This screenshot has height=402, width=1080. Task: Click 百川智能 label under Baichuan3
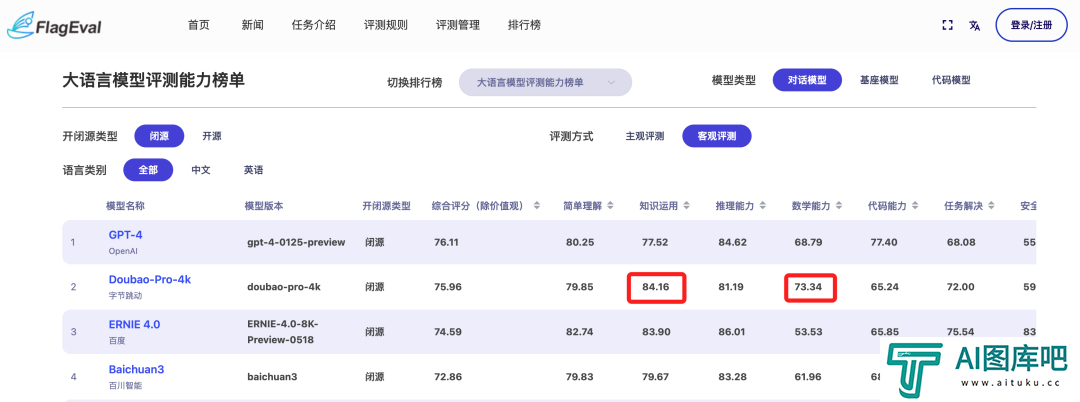point(124,385)
